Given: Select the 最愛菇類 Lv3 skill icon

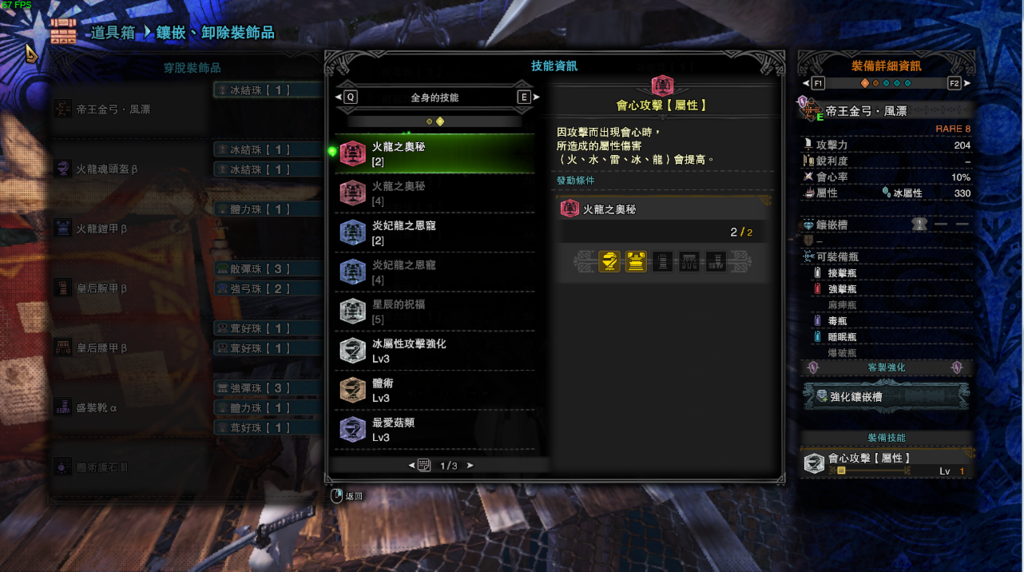Looking at the screenshot, I should coord(353,430).
